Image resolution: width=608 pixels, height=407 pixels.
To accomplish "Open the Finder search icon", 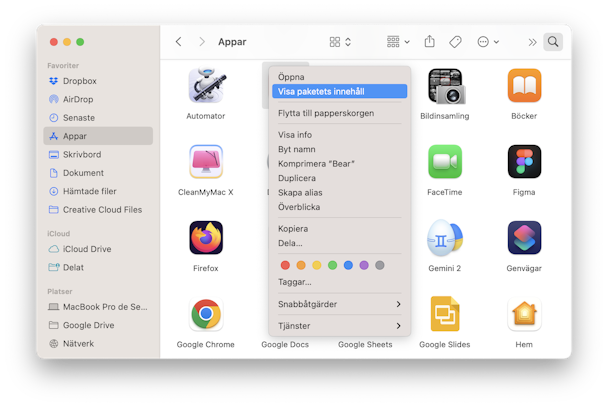I will pos(553,41).
